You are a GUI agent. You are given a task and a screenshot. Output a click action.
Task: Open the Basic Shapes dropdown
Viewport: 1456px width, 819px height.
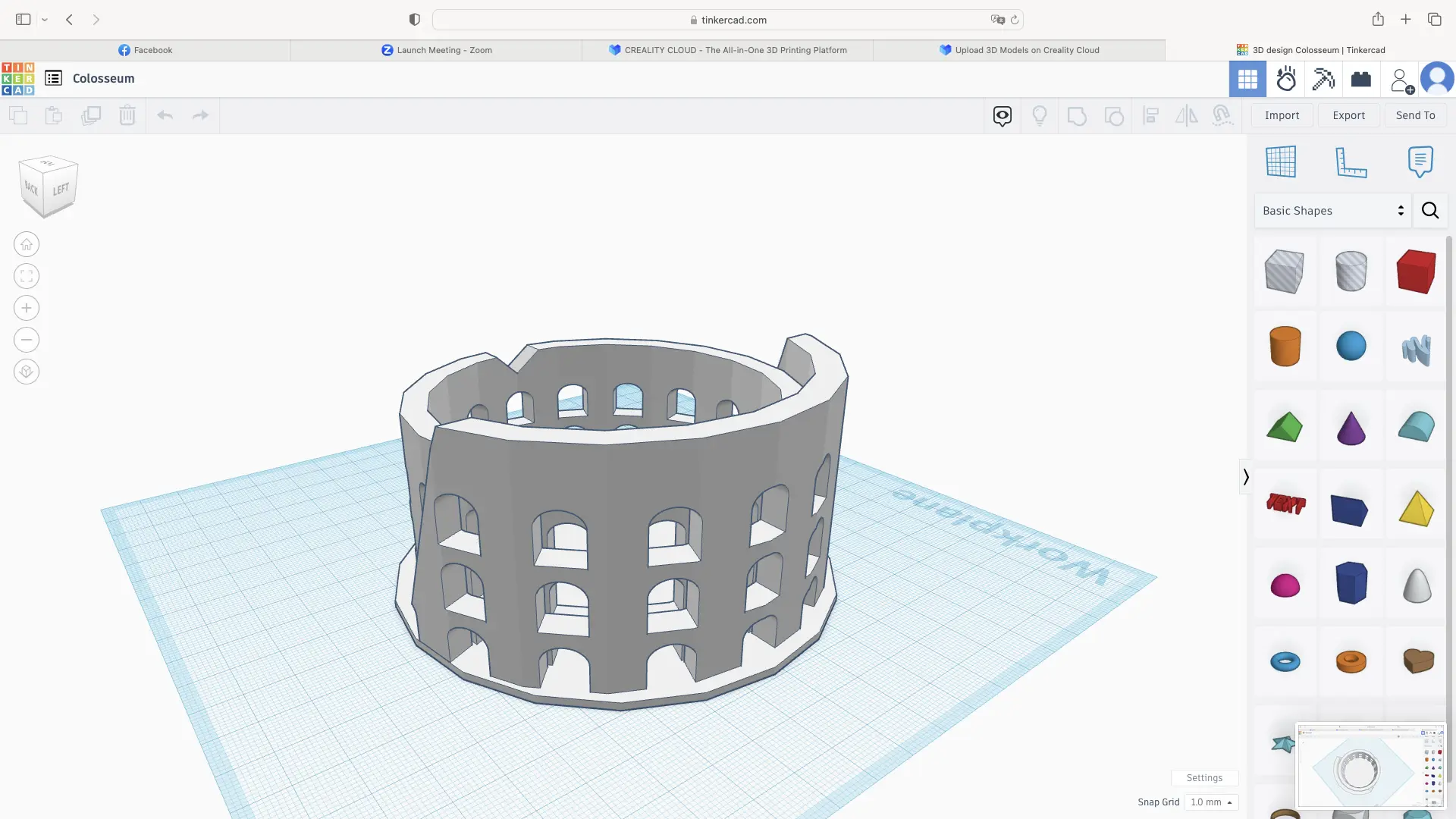[1332, 211]
